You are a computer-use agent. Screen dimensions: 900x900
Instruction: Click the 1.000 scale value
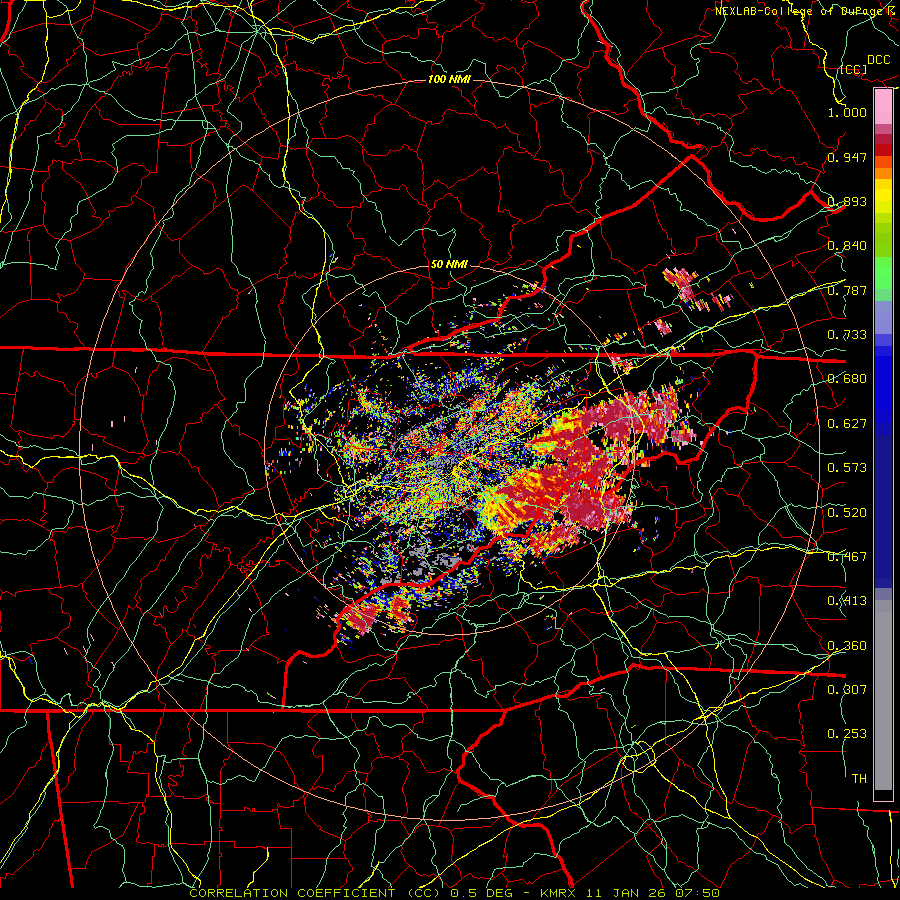click(847, 112)
